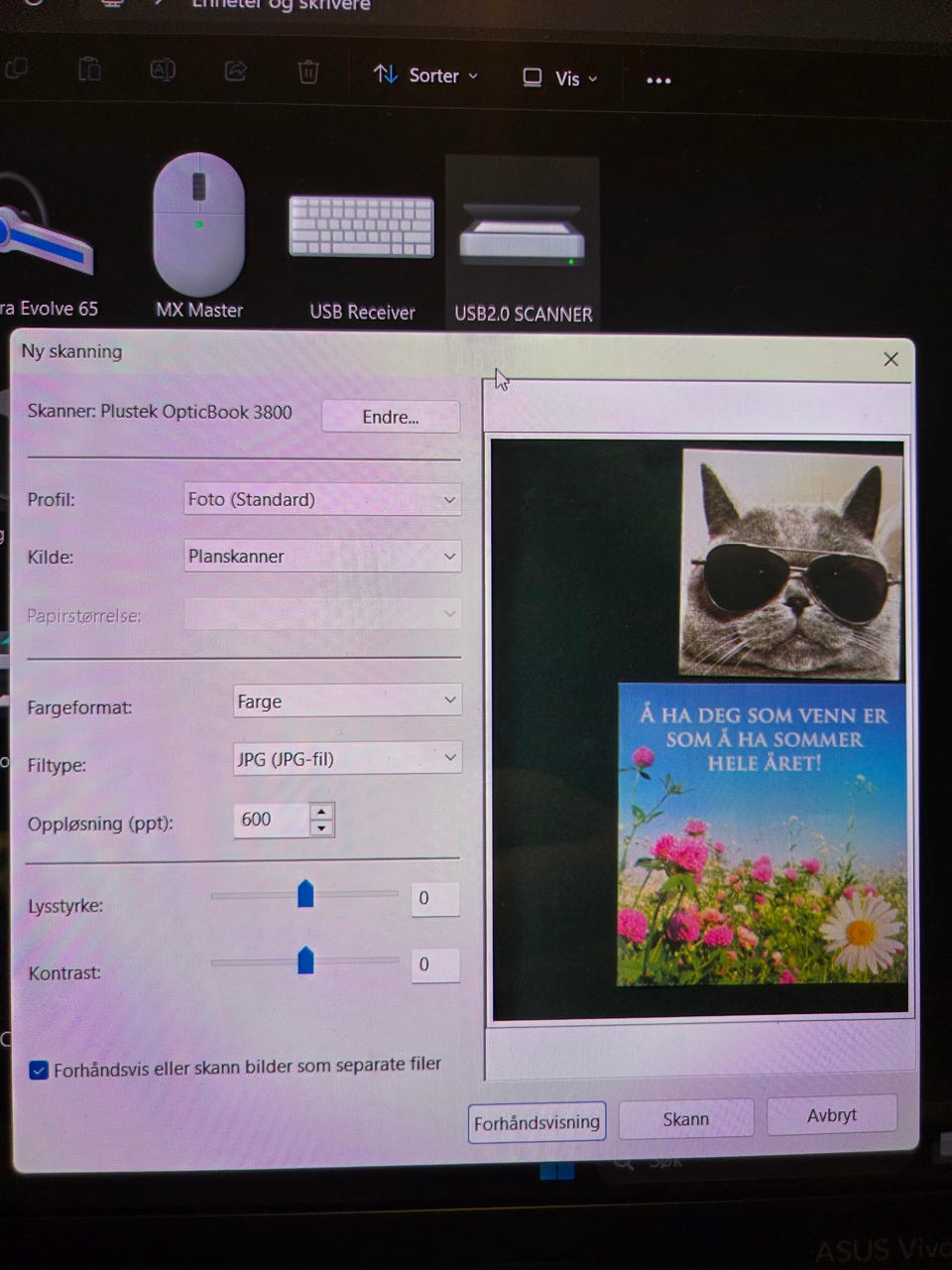Click the Lysstyrke value field

pos(435,898)
